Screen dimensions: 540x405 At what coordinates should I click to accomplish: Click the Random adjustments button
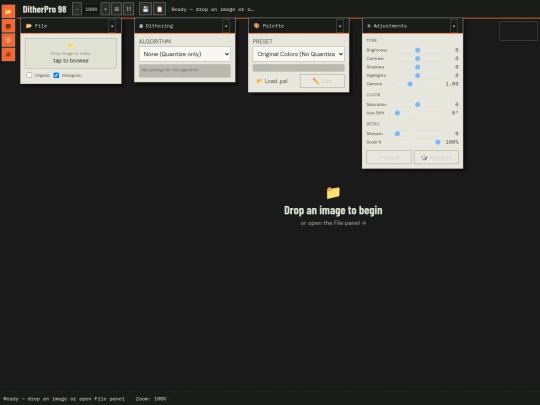(x=436, y=157)
